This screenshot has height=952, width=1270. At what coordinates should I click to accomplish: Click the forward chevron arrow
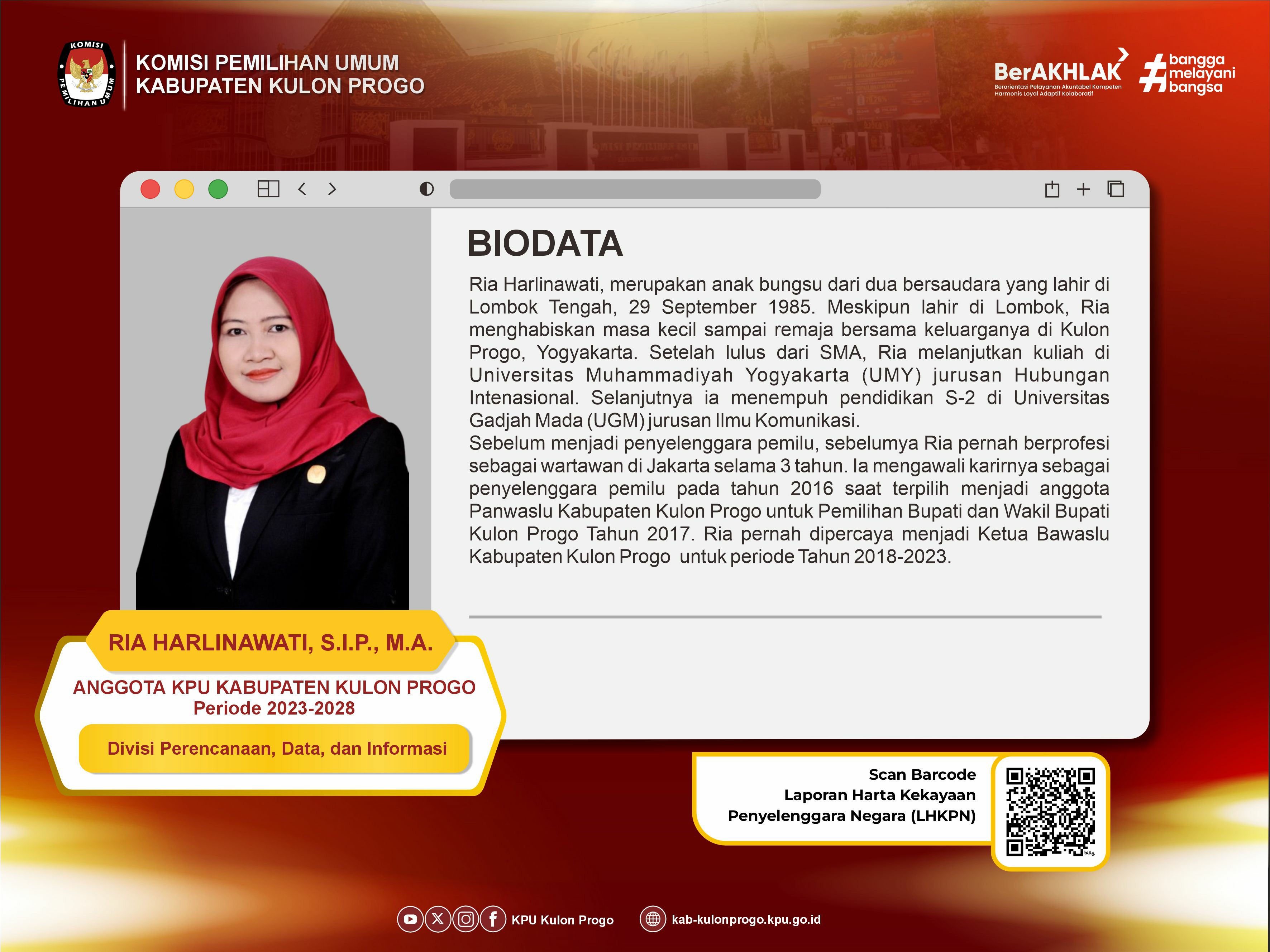pyautogui.click(x=332, y=189)
